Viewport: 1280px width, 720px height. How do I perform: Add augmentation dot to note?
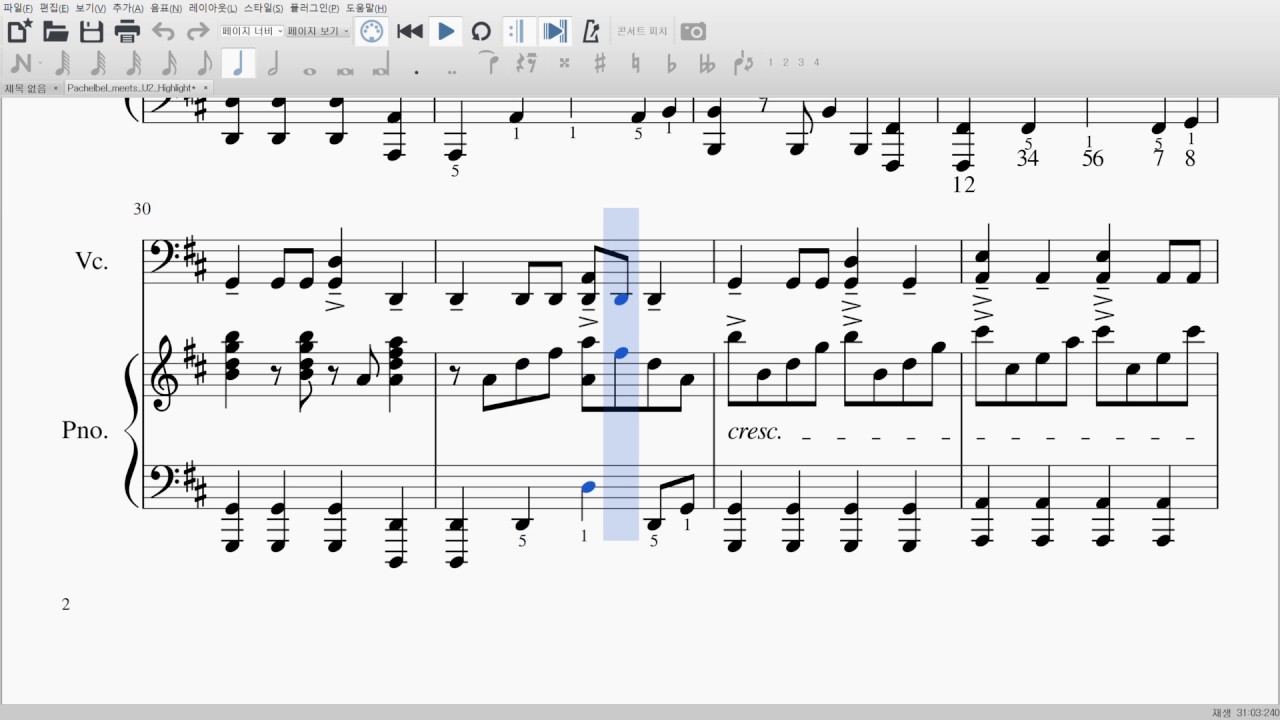click(416, 70)
